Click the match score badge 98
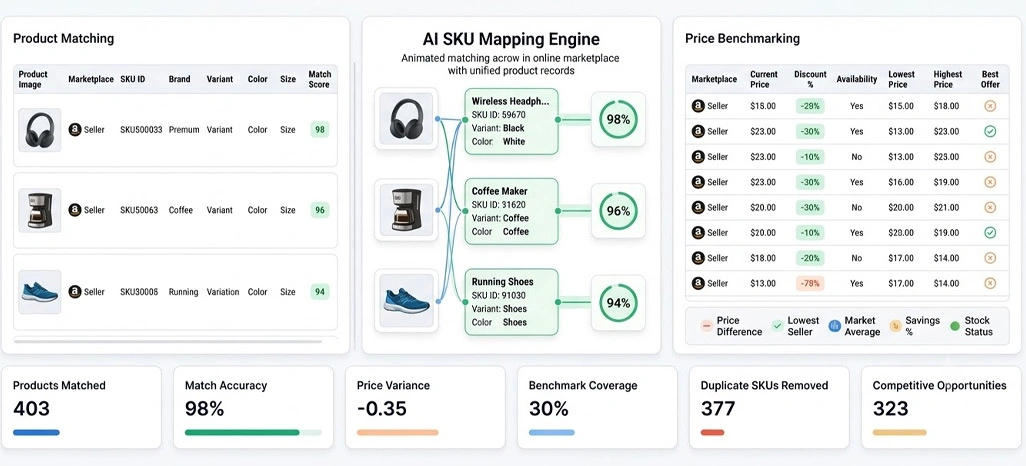 (320, 130)
